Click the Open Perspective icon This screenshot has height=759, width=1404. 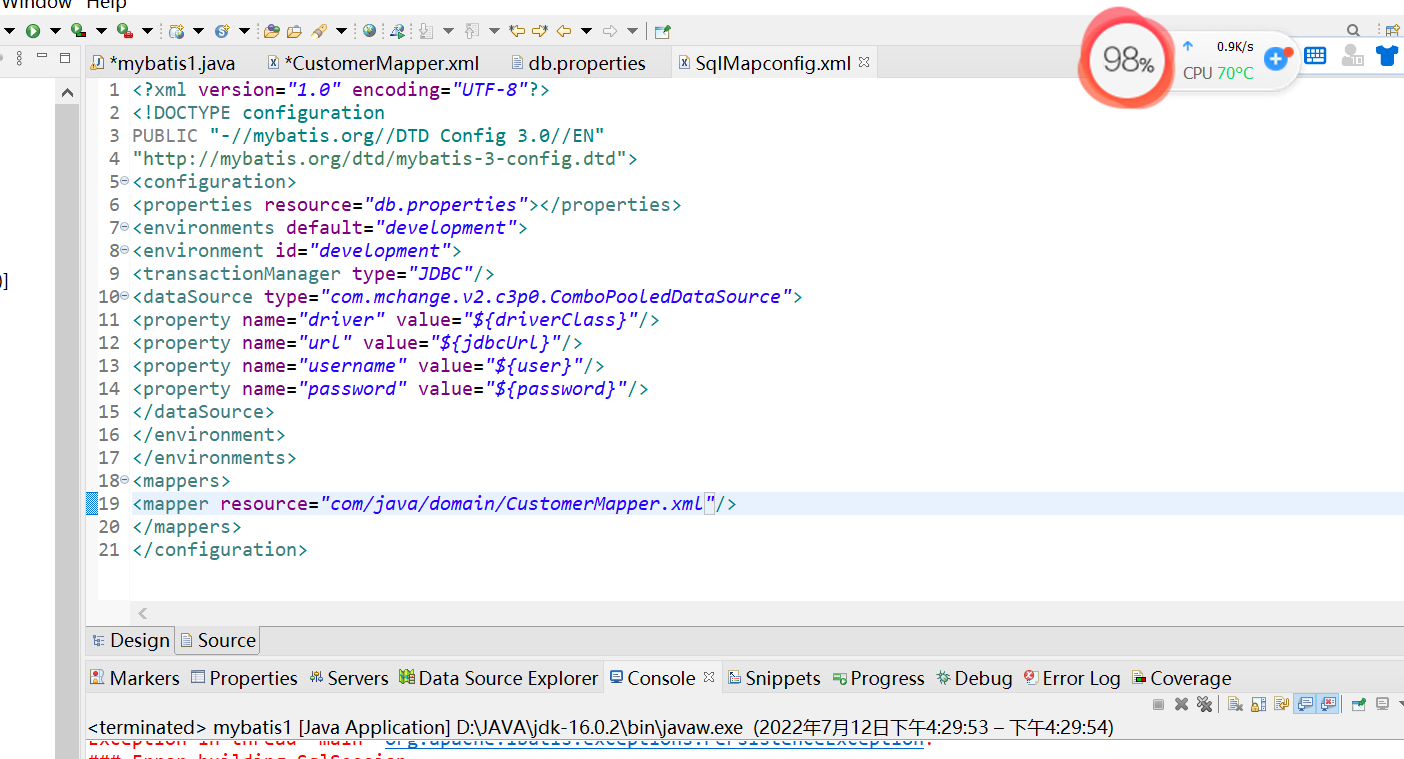pos(1393,31)
